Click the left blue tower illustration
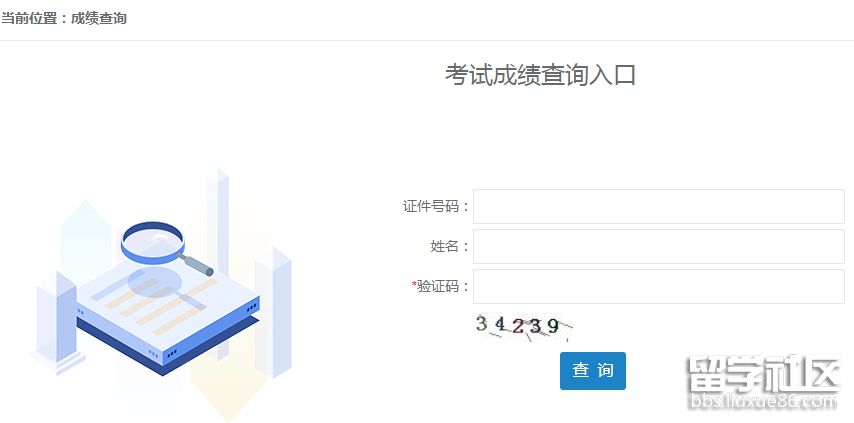 pos(56,315)
